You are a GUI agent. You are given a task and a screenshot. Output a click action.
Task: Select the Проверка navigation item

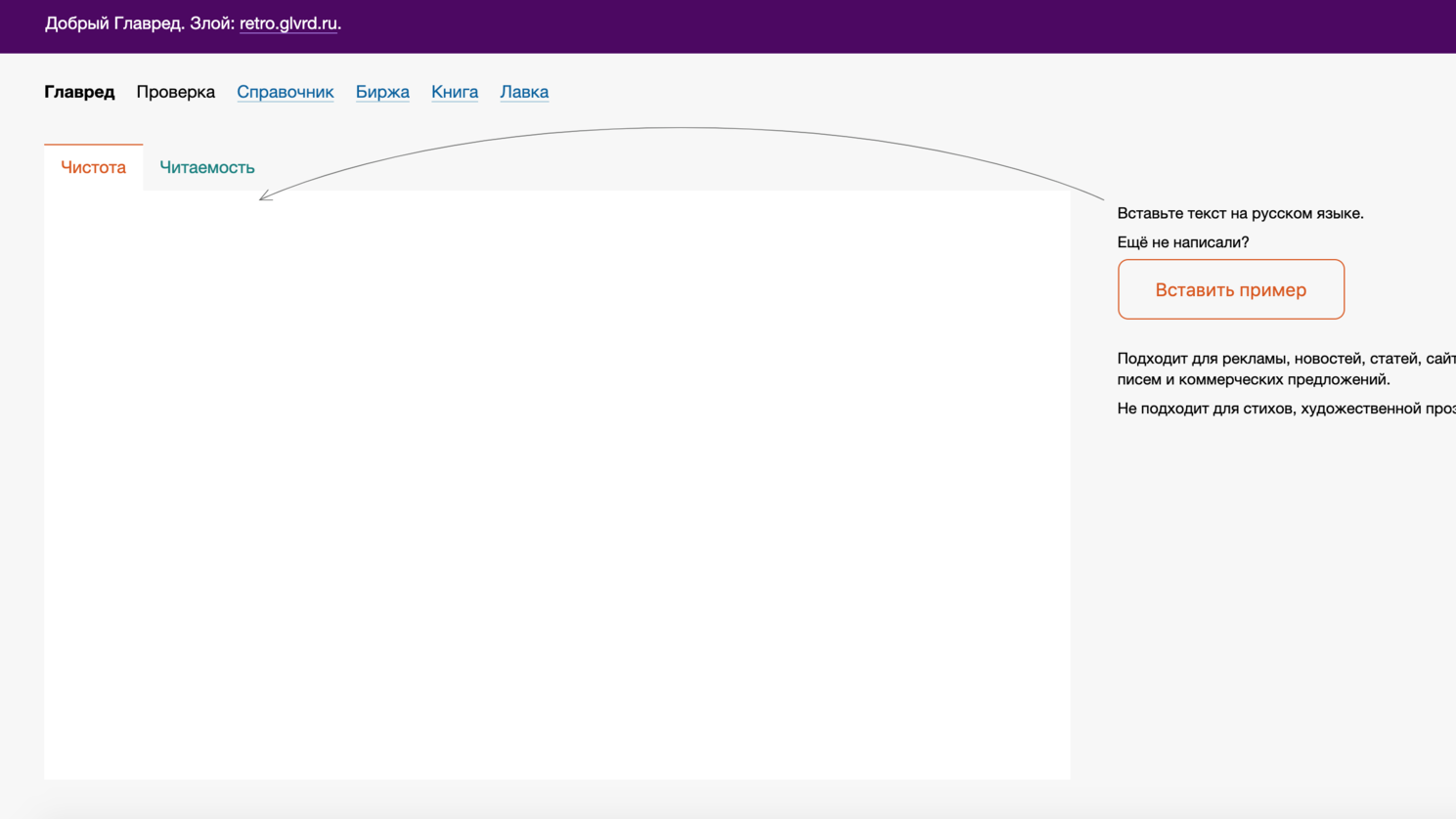(x=176, y=92)
